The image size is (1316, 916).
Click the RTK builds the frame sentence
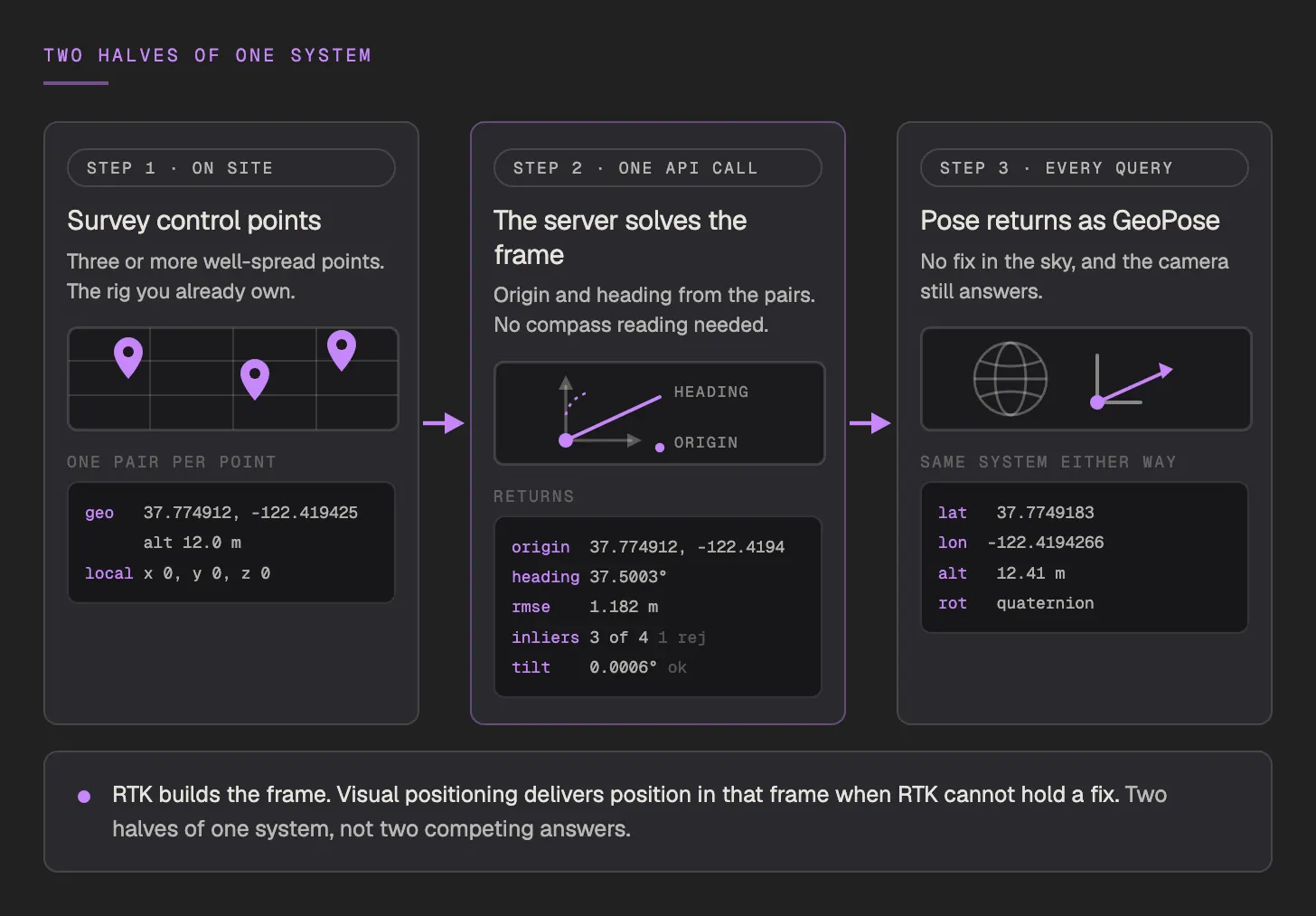click(223, 795)
